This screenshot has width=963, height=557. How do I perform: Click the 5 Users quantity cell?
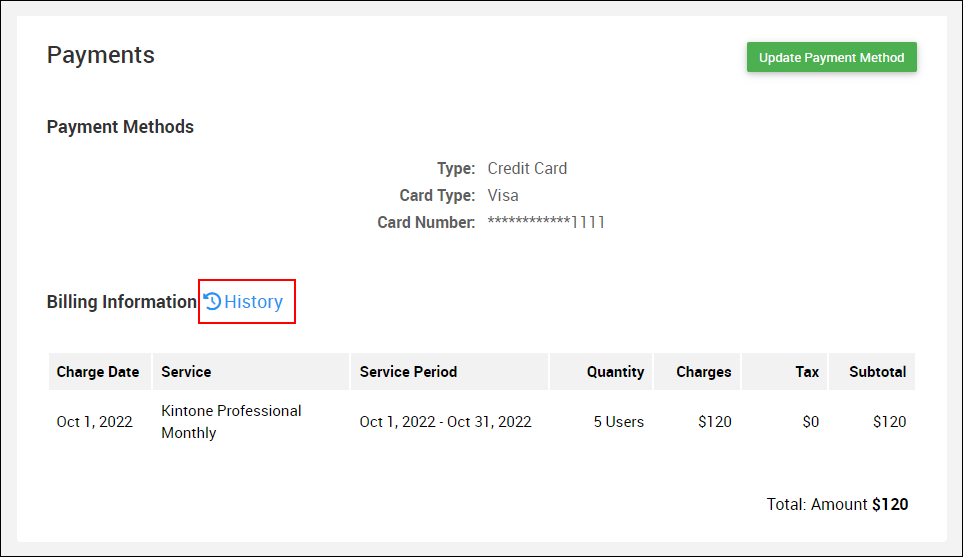pos(618,422)
